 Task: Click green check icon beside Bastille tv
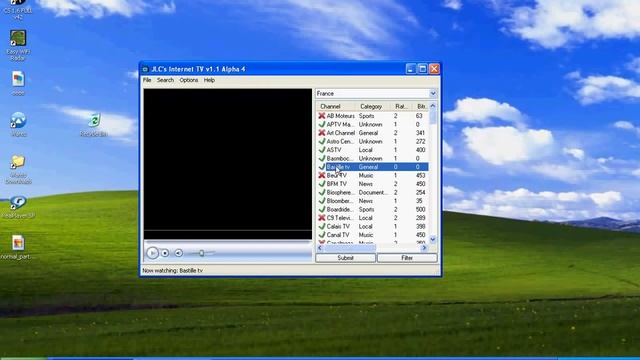point(322,167)
